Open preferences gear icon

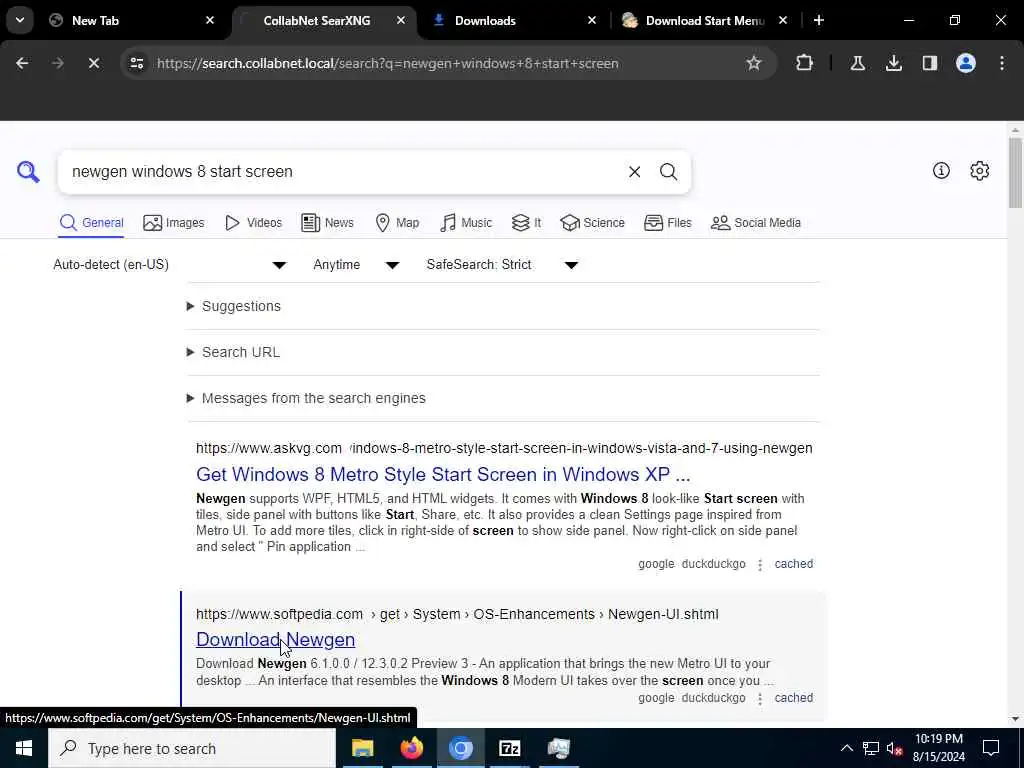979,170
